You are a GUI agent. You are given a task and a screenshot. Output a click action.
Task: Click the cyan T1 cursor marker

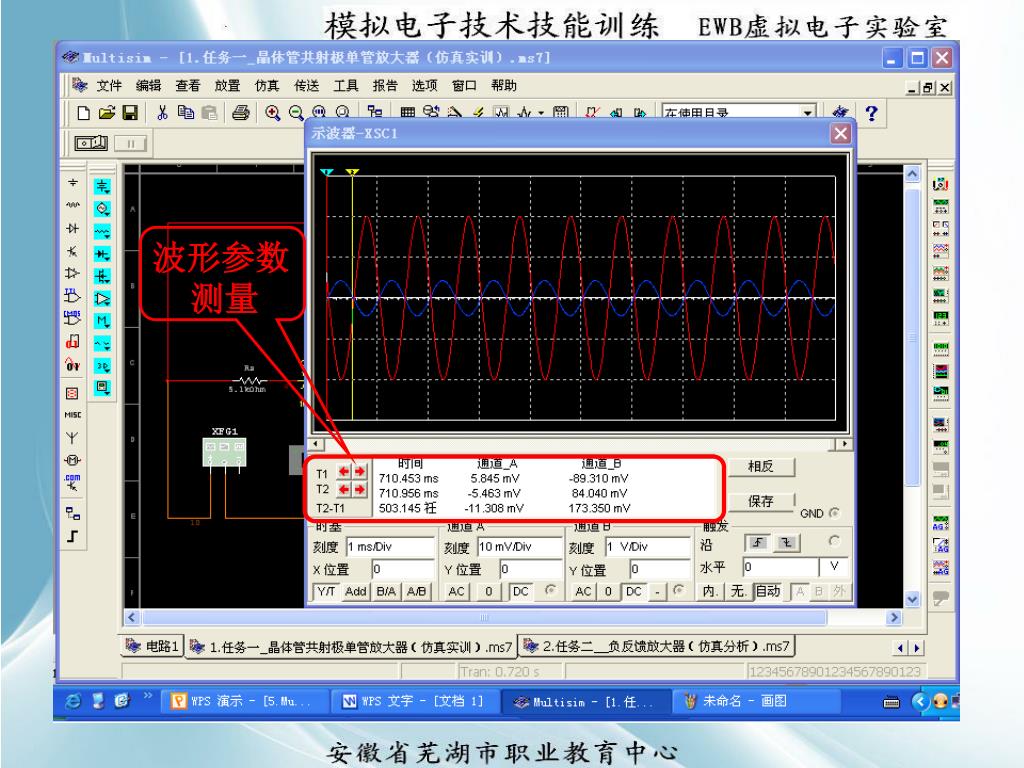coord(327,172)
